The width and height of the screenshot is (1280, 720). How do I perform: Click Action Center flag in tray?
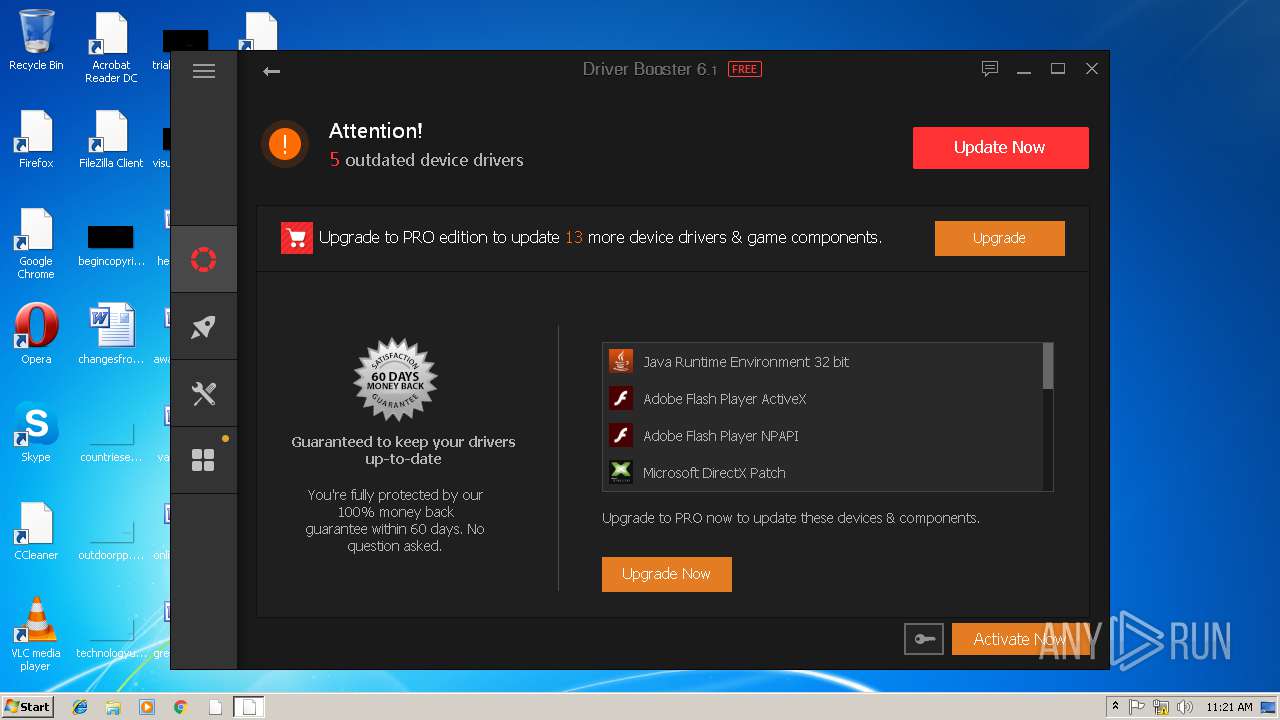coord(1137,707)
